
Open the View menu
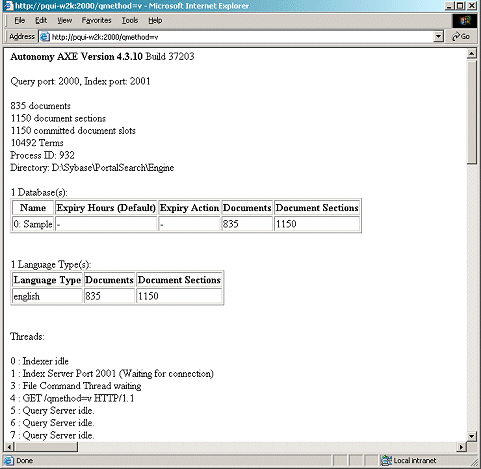[x=64, y=21]
